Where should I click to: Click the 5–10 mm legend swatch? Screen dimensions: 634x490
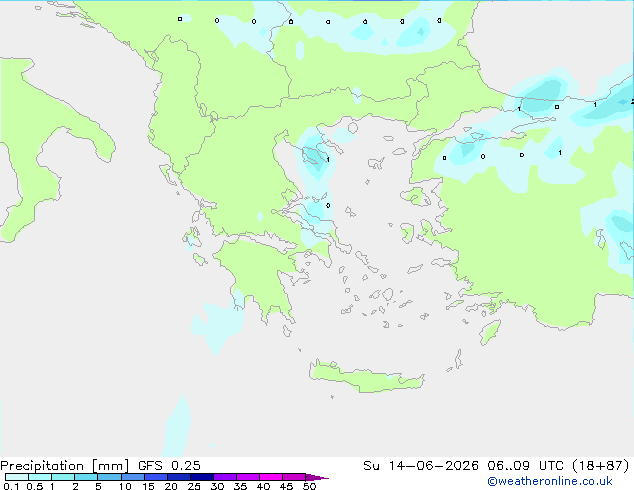109,477
